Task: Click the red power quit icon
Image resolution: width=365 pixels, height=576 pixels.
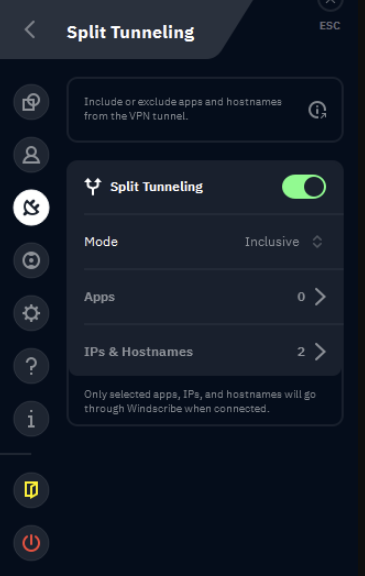Action: point(31,543)
